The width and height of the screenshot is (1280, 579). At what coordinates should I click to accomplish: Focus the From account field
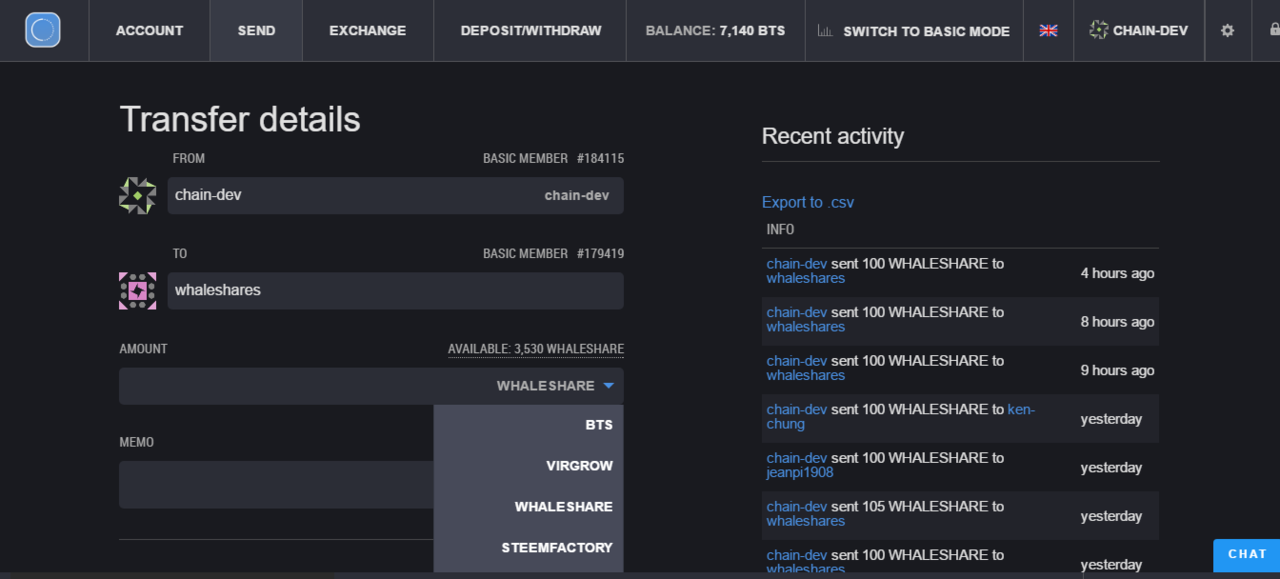point(396,195)
